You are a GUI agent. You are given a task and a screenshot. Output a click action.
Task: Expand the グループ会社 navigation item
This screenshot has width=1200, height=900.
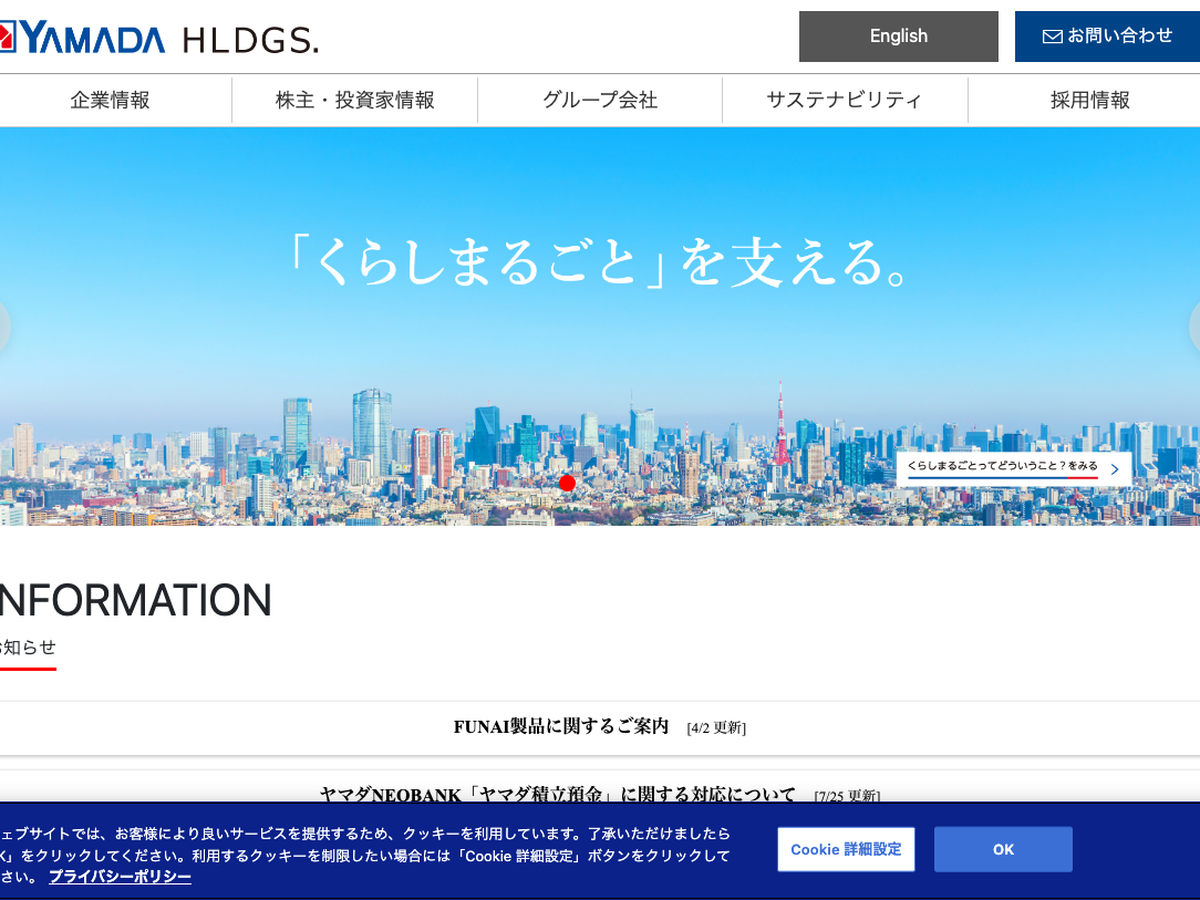tap(600, 100)
